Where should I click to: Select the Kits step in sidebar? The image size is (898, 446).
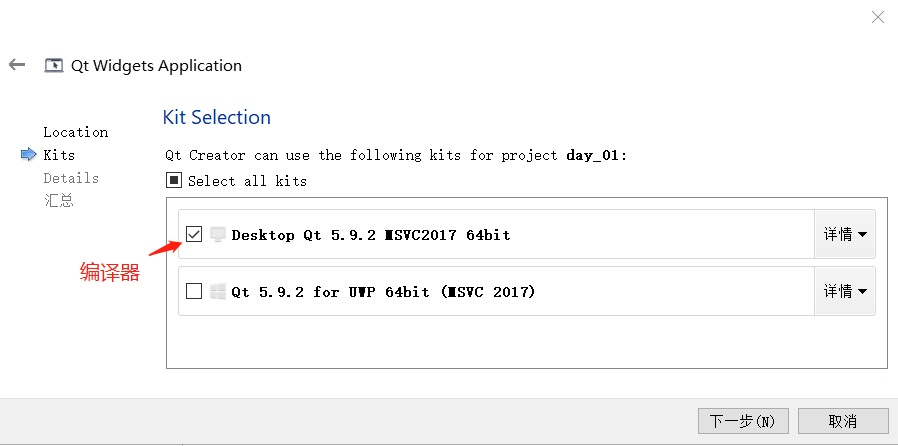click(59, 155)
